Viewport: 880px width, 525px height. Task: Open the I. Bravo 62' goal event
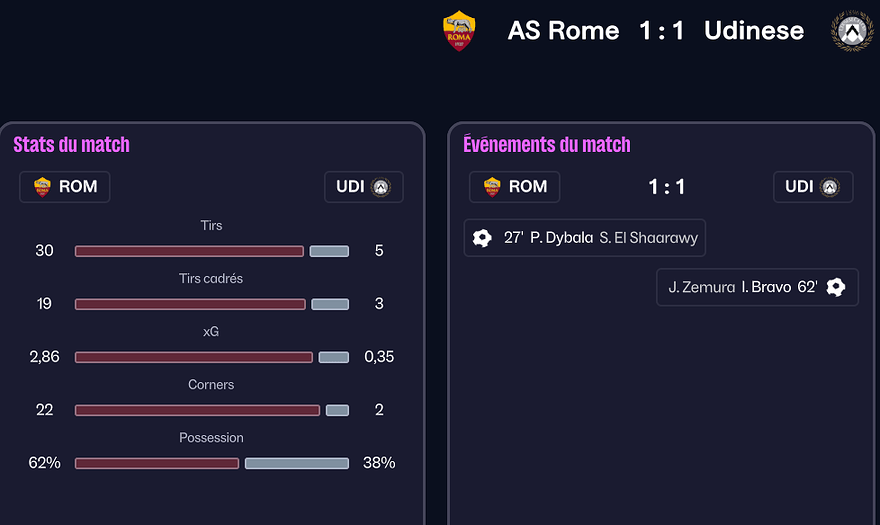click(757, 287)
